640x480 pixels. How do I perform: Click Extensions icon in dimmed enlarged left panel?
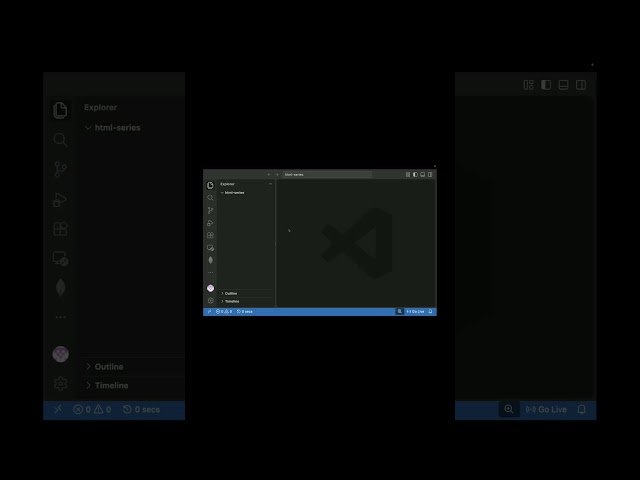click(60, 229)
